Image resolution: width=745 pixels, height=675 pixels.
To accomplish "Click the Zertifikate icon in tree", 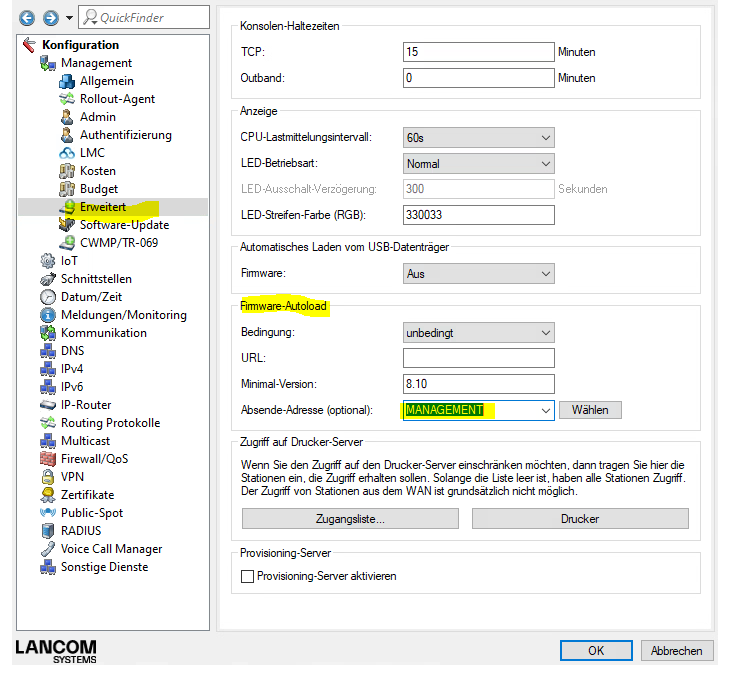I will [47, 495].
